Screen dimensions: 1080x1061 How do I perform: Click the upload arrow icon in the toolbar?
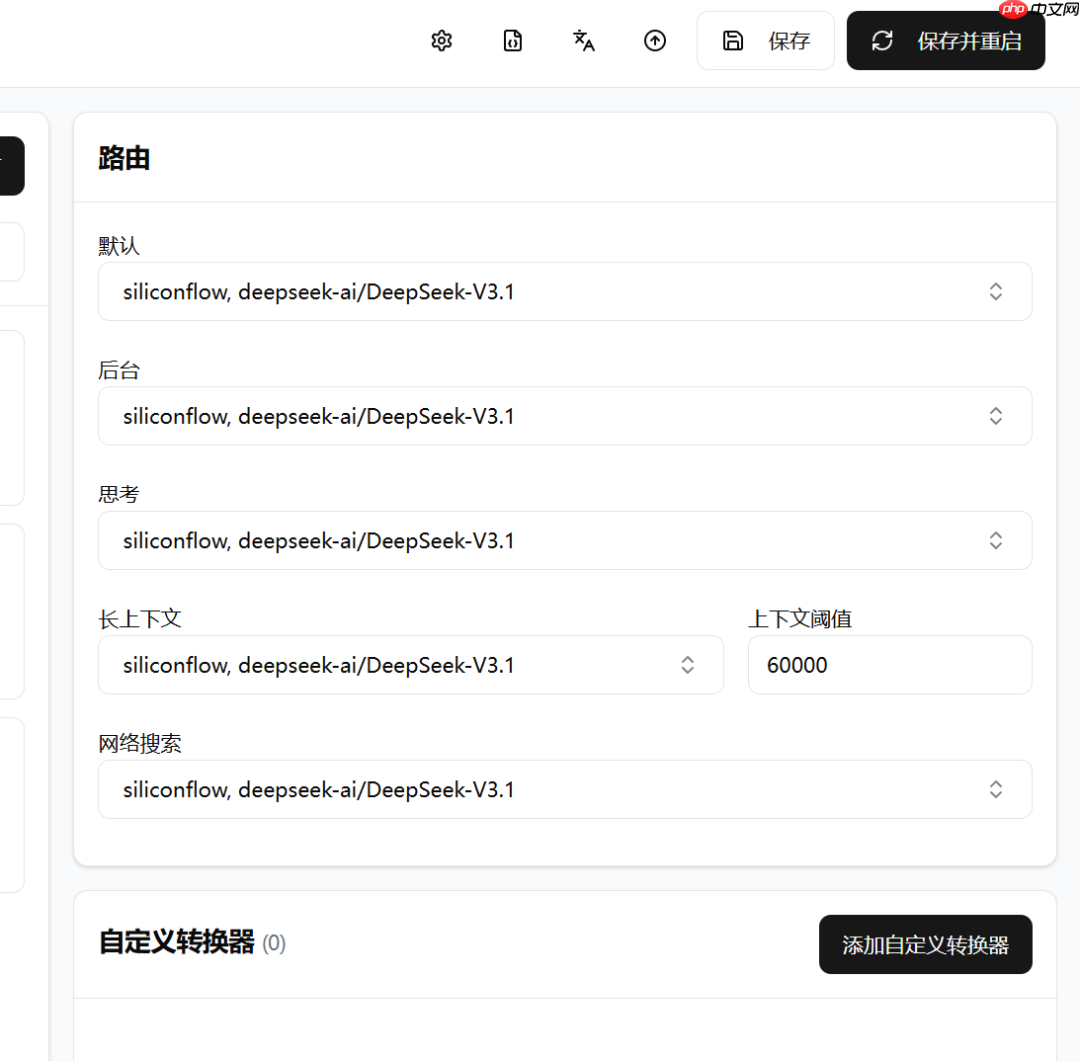pyautogui.click(x=655, y=40)
